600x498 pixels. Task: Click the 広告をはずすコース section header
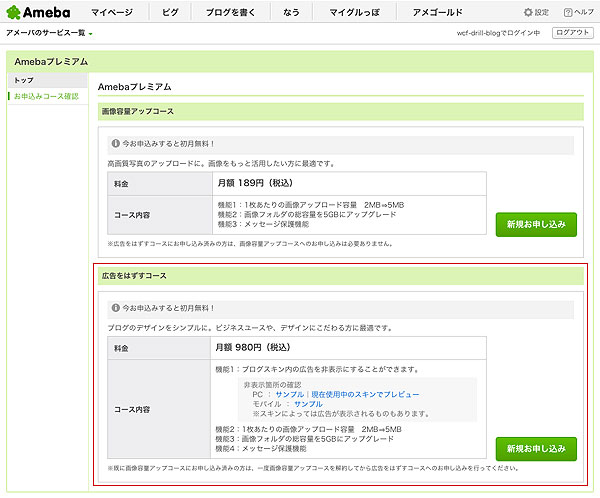coord(341,276)
